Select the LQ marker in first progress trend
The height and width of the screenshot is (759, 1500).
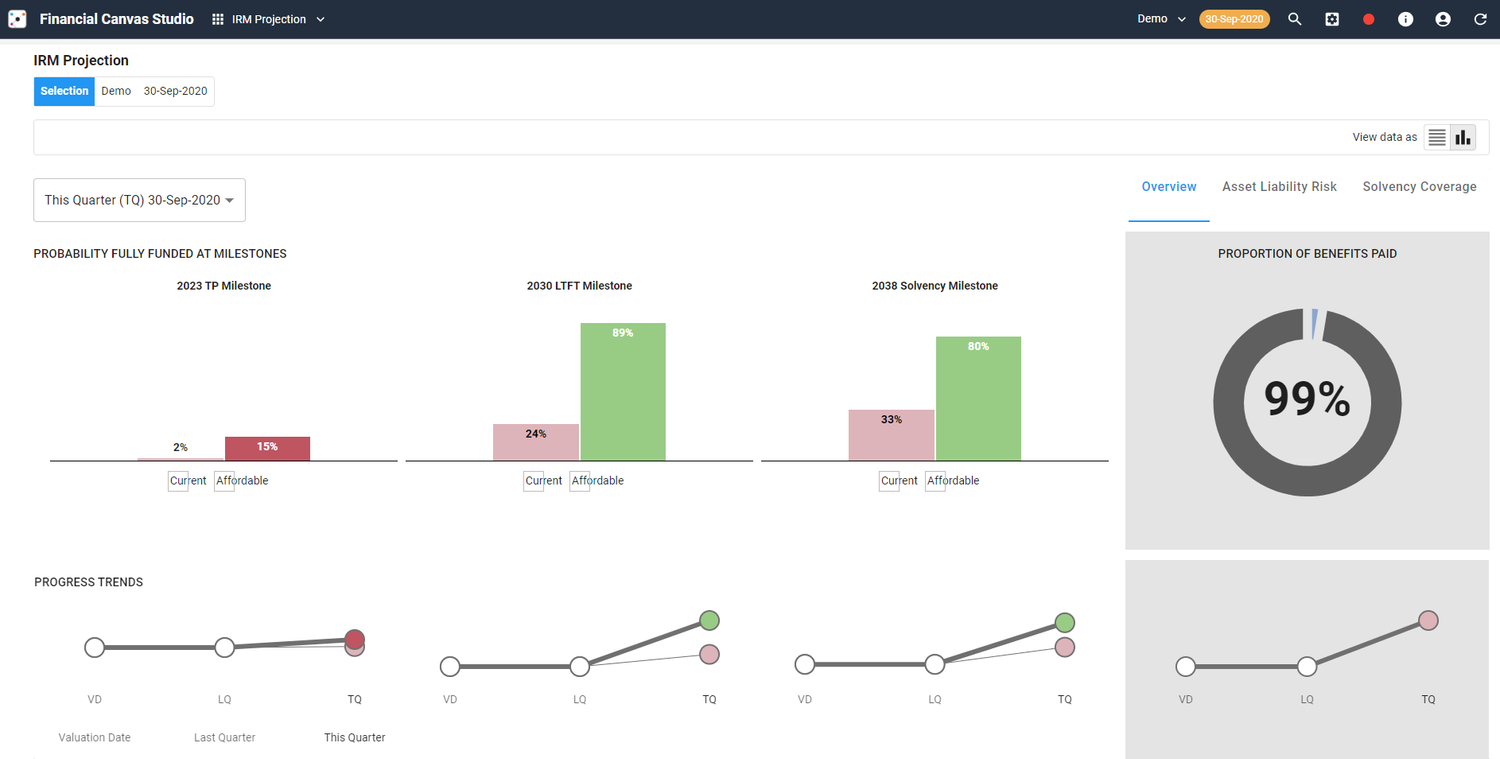click(x=224, y=647)
